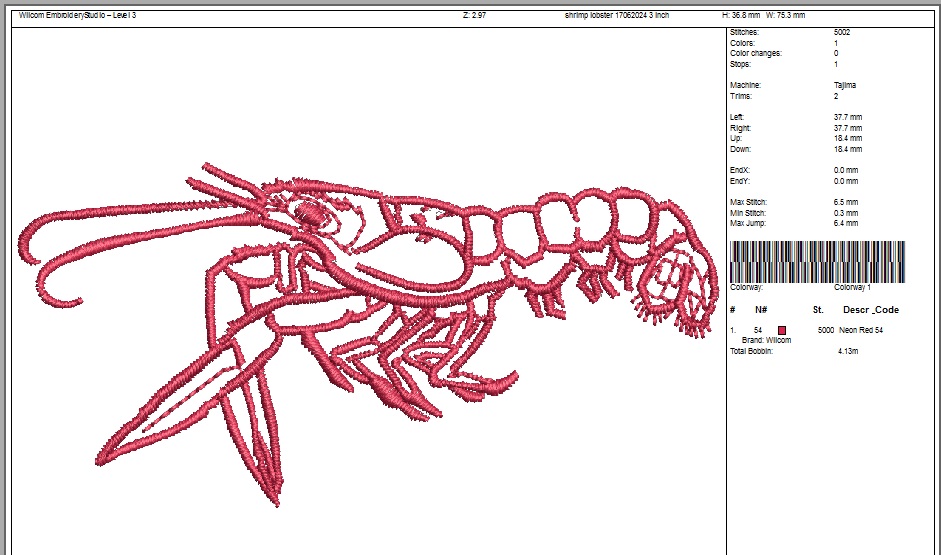941x555 pixels.
Task: Click the height and width dimensions text
Action: 764,16
